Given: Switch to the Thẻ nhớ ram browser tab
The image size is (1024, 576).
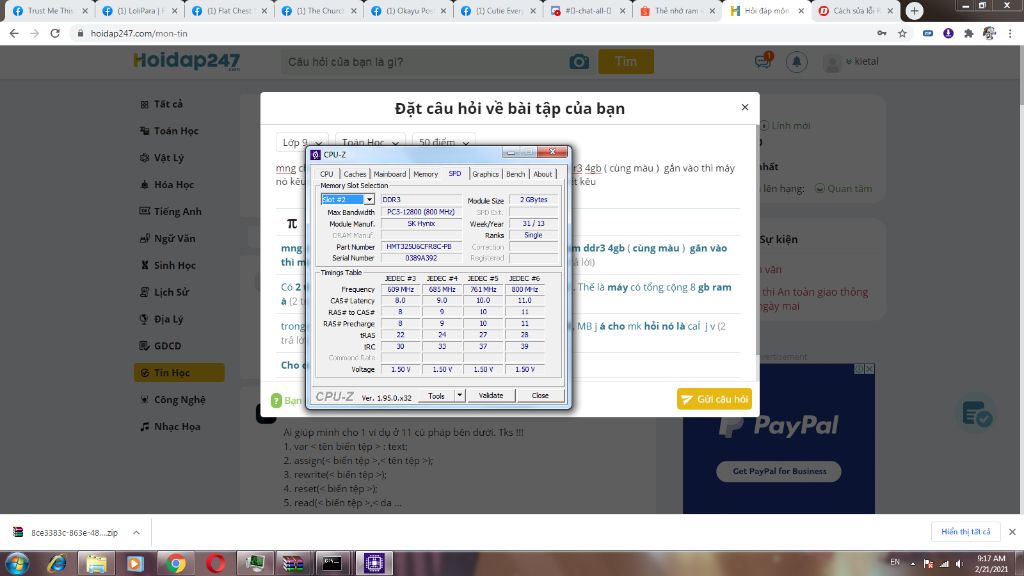Looking at the screenshot, I should 677,10.
